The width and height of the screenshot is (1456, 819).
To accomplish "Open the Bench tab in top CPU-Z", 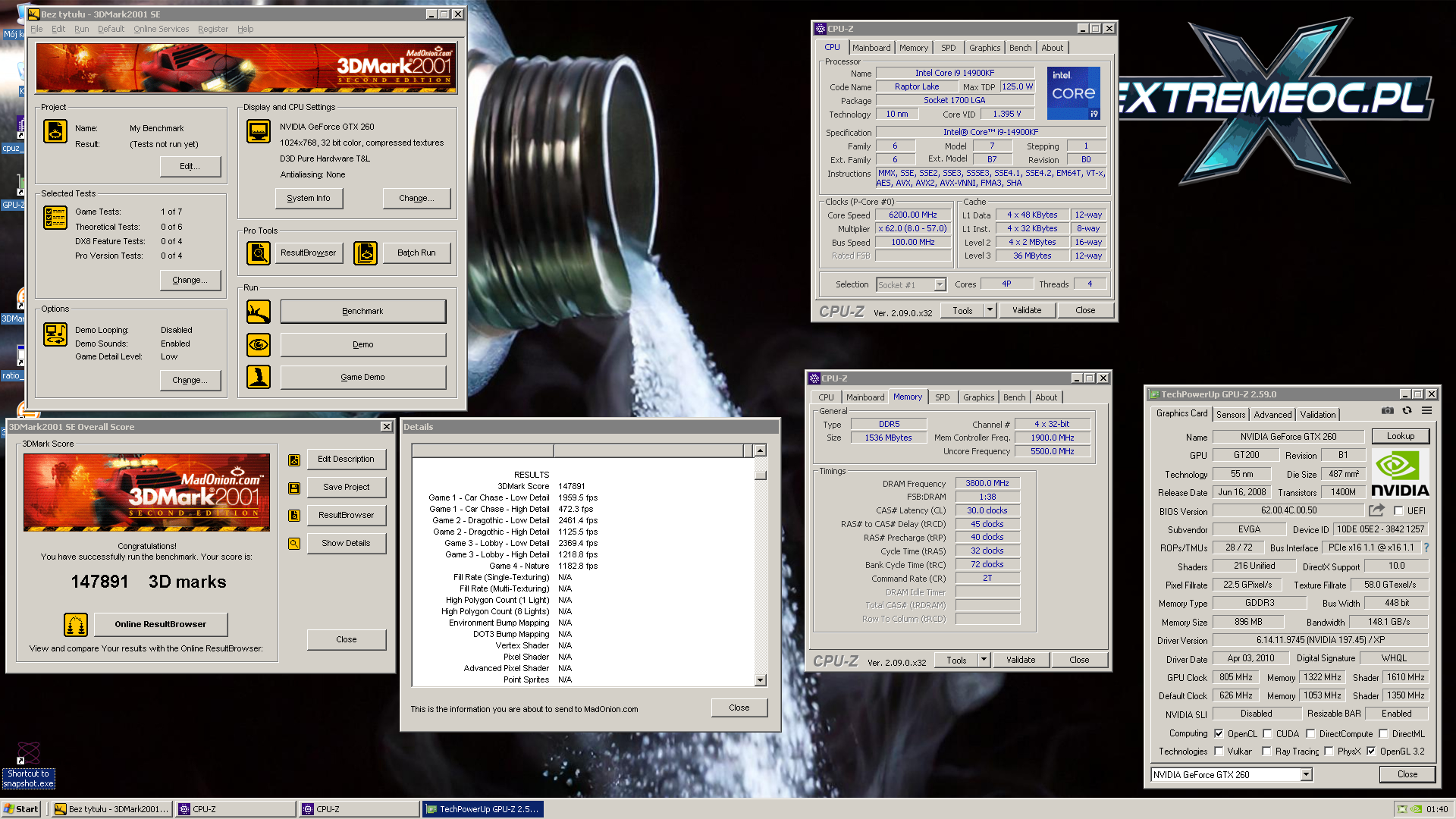I will coord(1021,48).
